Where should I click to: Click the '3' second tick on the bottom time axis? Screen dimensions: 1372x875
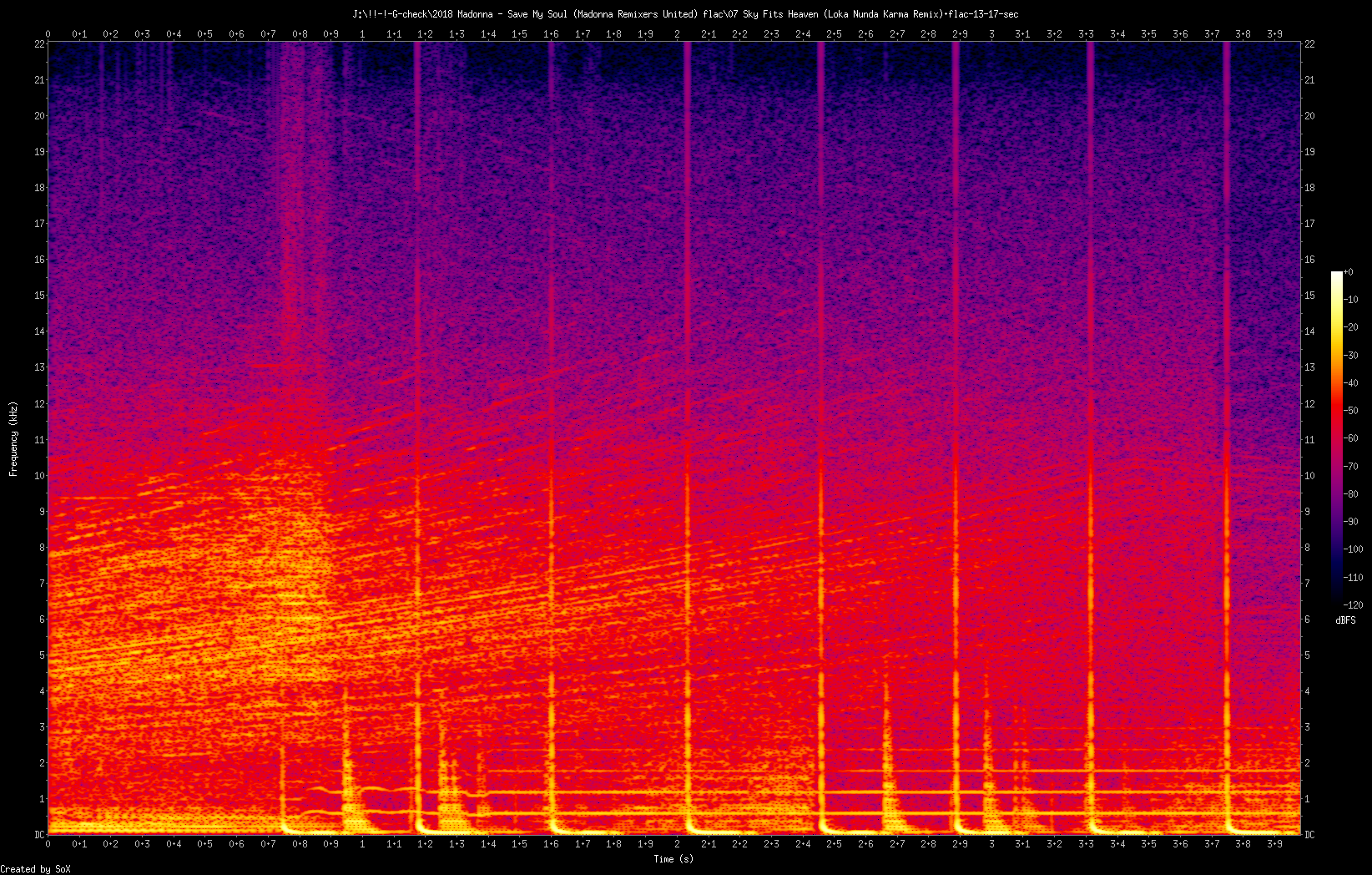(x=991, y=844)
